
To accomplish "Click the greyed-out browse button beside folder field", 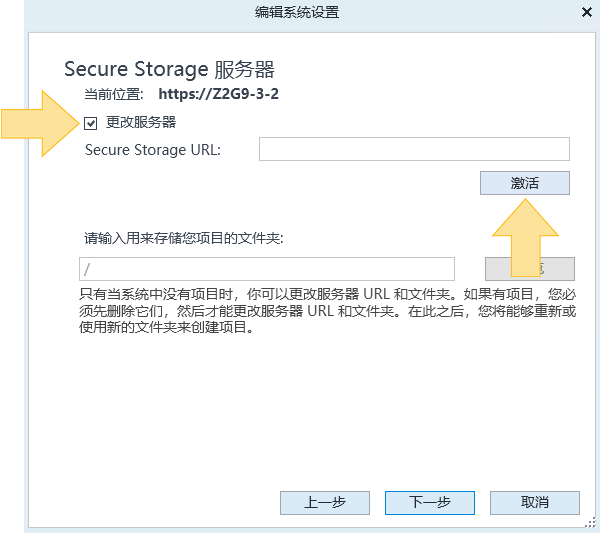I will [x=530, y=269].
